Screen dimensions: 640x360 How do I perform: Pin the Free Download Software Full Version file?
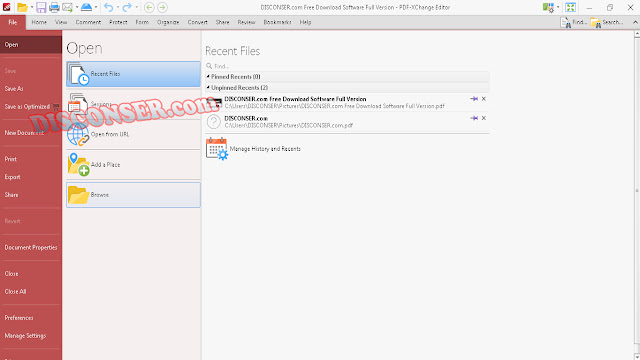[474, 99]
